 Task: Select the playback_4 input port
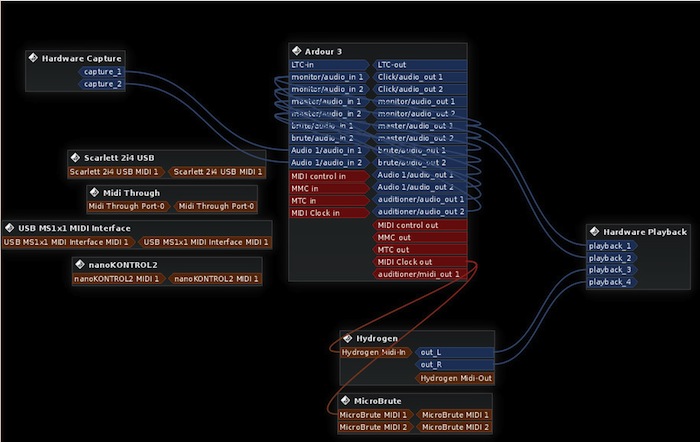click(x=610, y=282)
